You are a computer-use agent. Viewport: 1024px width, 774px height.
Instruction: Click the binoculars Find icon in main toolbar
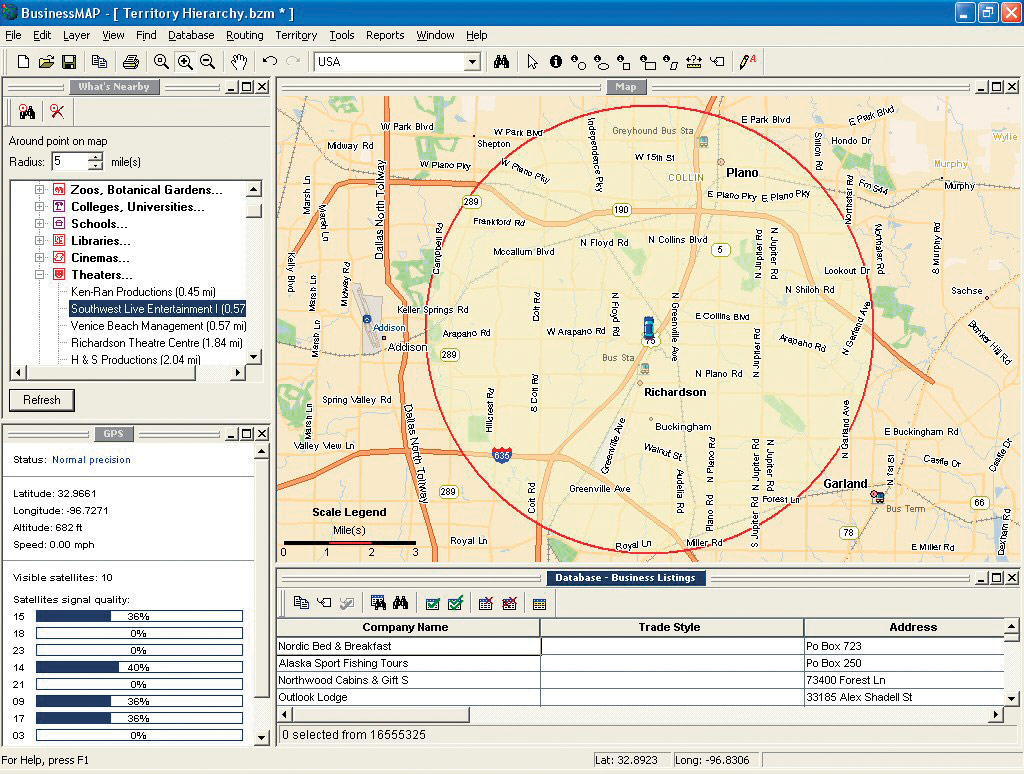502,62
